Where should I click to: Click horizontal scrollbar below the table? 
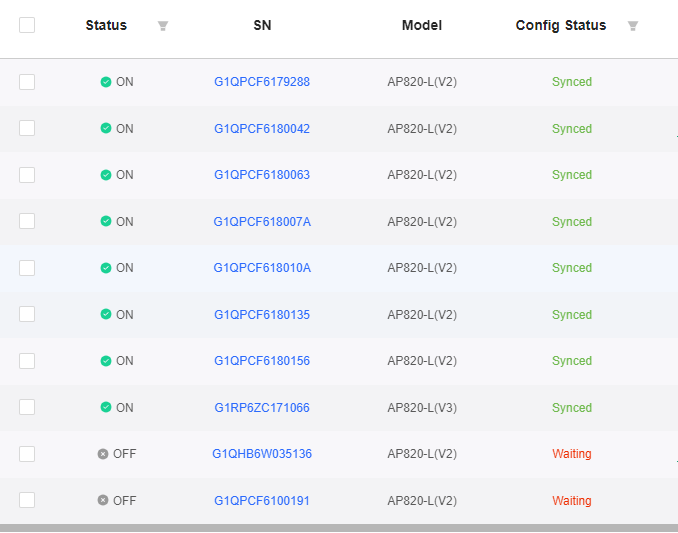tap(339, 528)
